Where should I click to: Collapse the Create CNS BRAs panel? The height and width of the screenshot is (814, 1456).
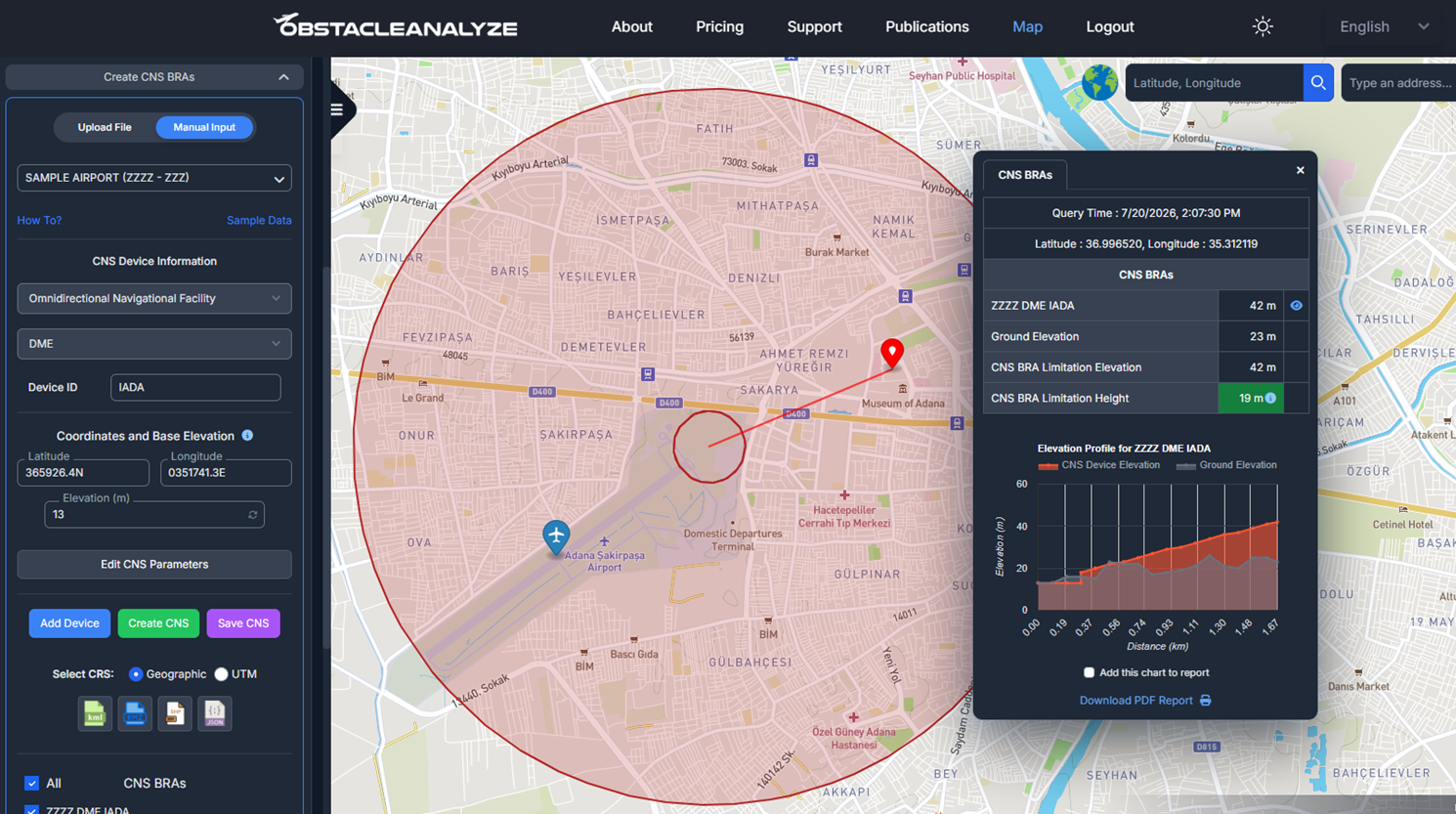click(x=154, y=77)
